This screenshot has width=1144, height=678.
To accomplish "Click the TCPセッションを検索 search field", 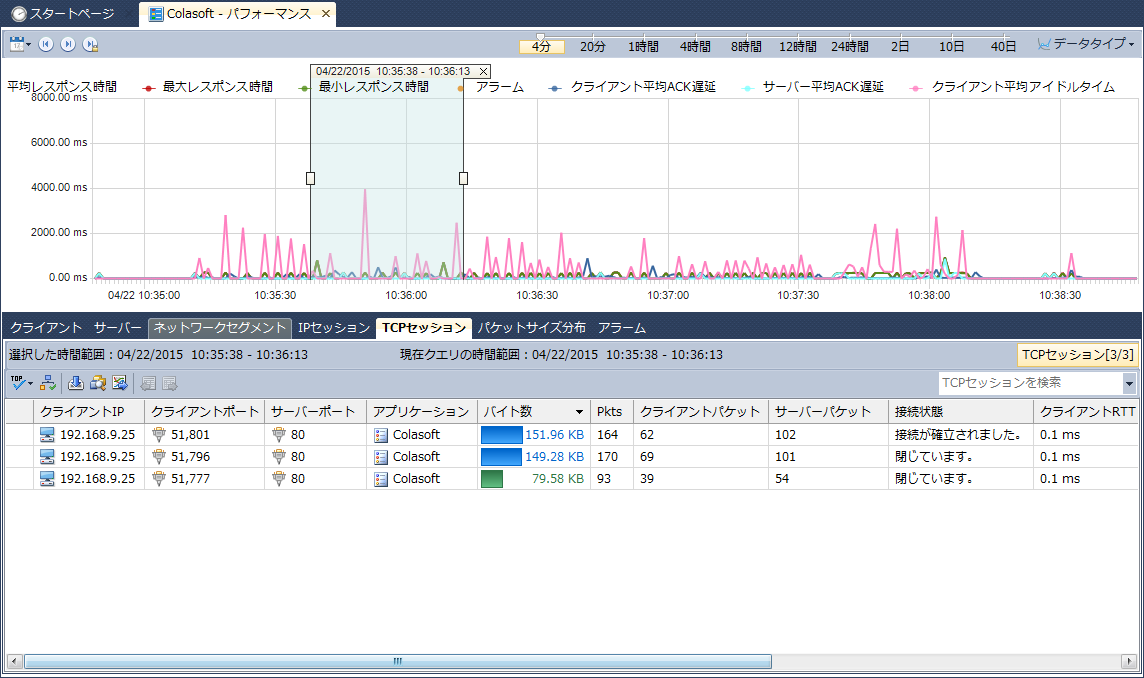I will pos(1028,382).
